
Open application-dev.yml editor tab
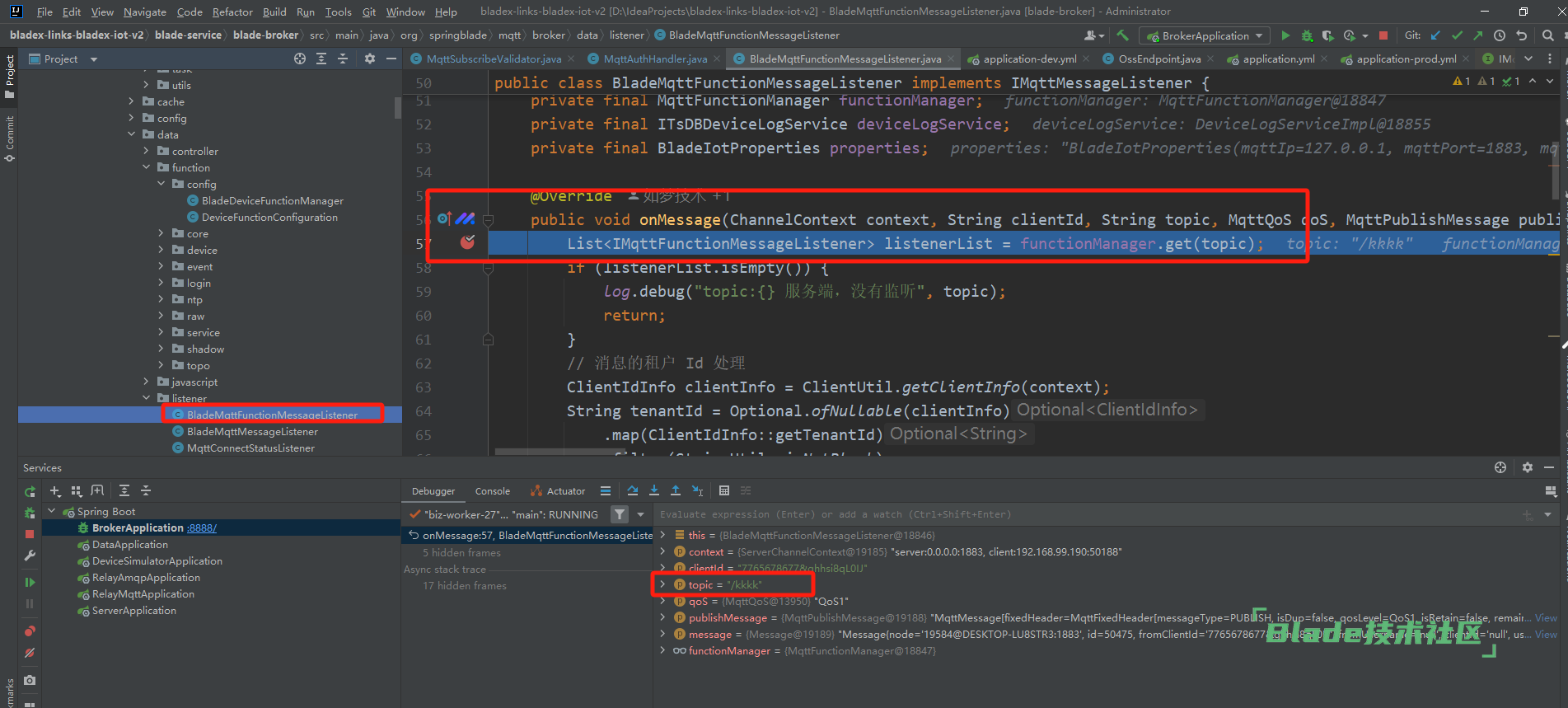point(1030,59)
